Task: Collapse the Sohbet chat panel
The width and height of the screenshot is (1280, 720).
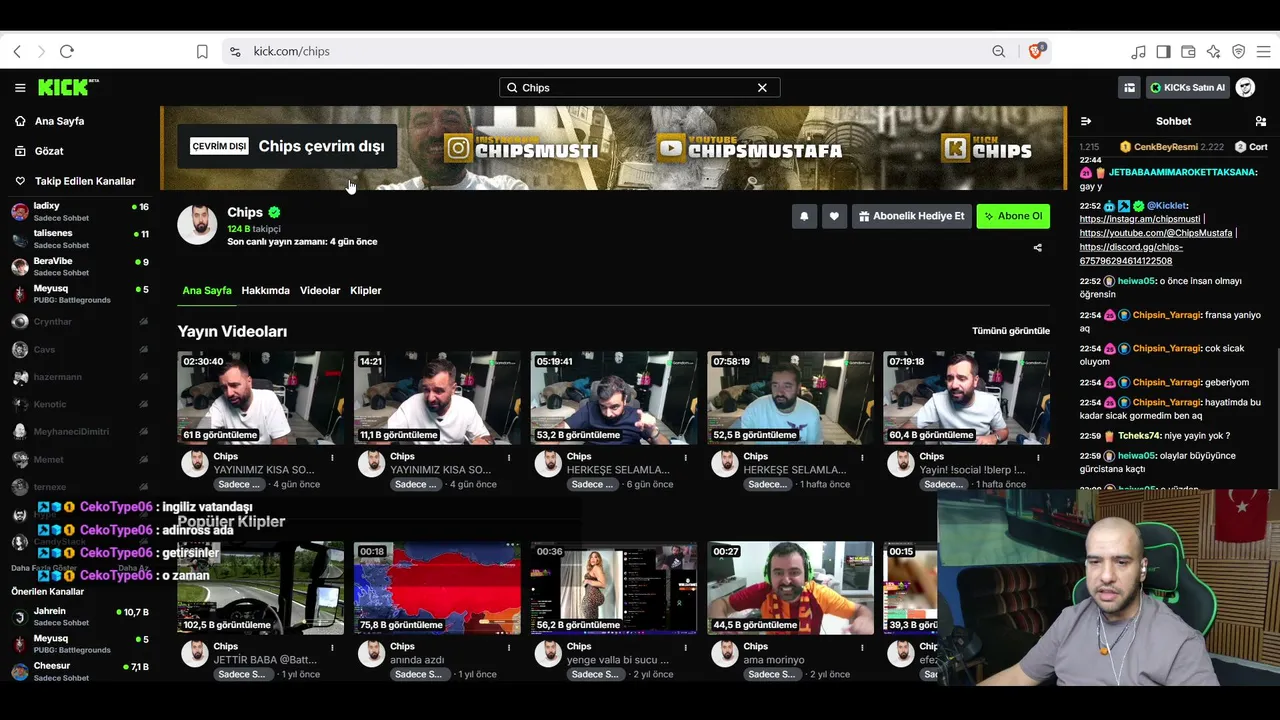Action: tap(1086, 121)
